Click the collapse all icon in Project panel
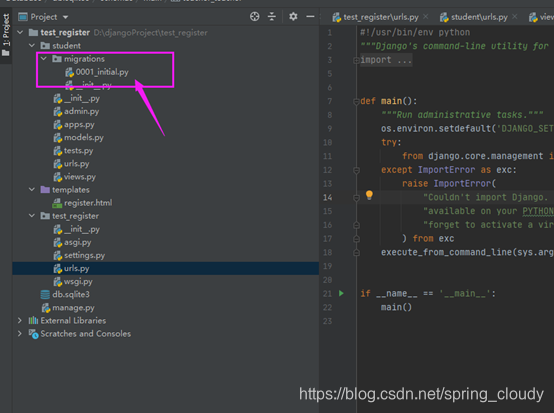Image resolution: width=554 pixels, height=413 pixels. [x=272, y=17]
